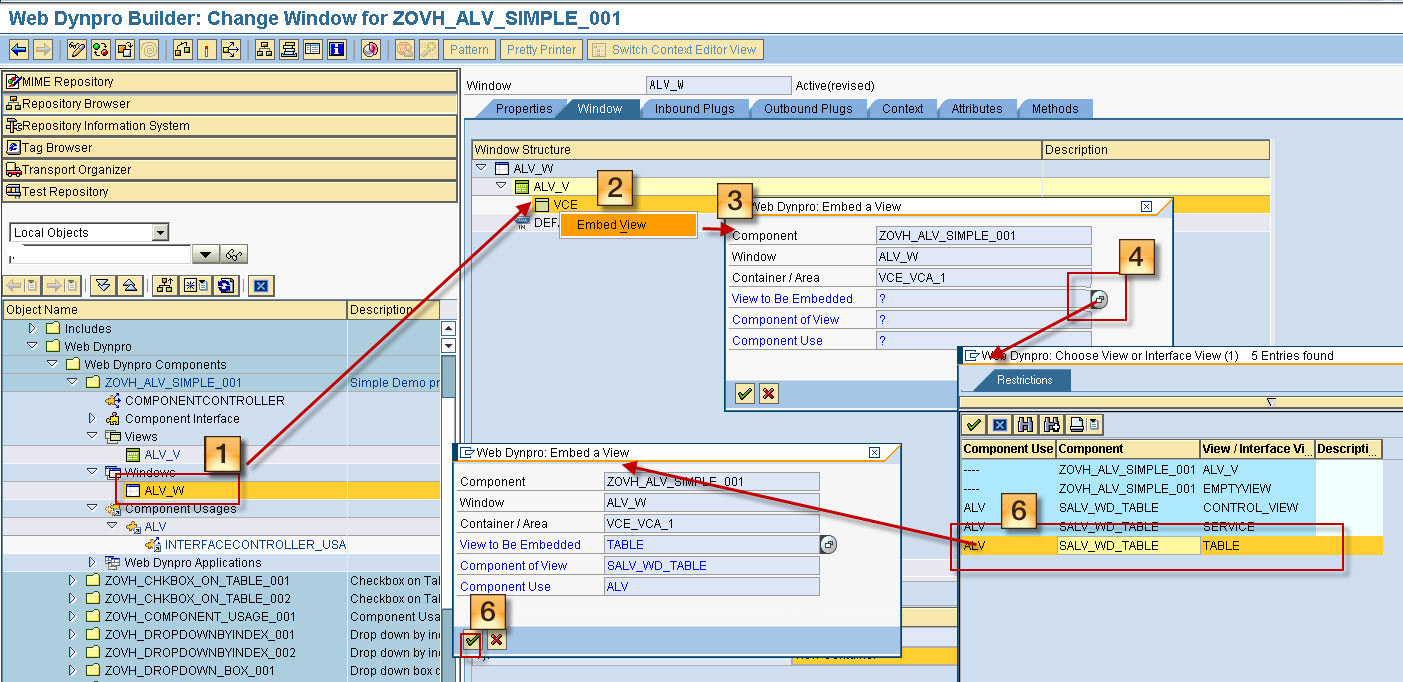Switch to the Outbound Plugs tab
The height and width of the screenshot is (682, 1403).
[x=808, y=109]
